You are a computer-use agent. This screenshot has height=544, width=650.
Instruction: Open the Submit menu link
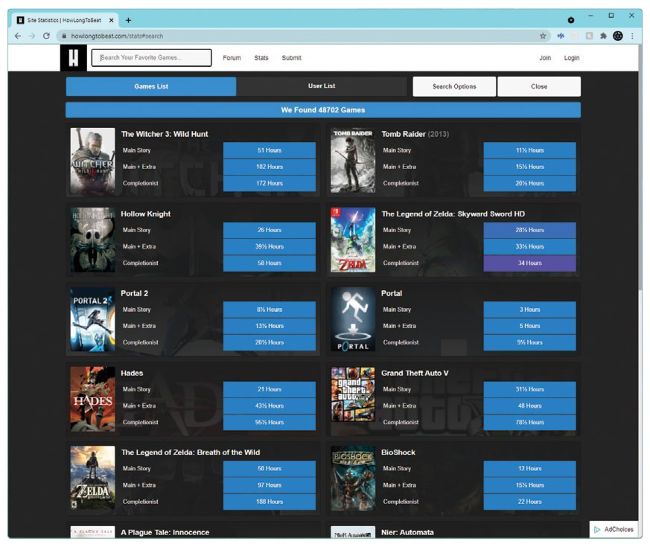click(x=291, y=58)
